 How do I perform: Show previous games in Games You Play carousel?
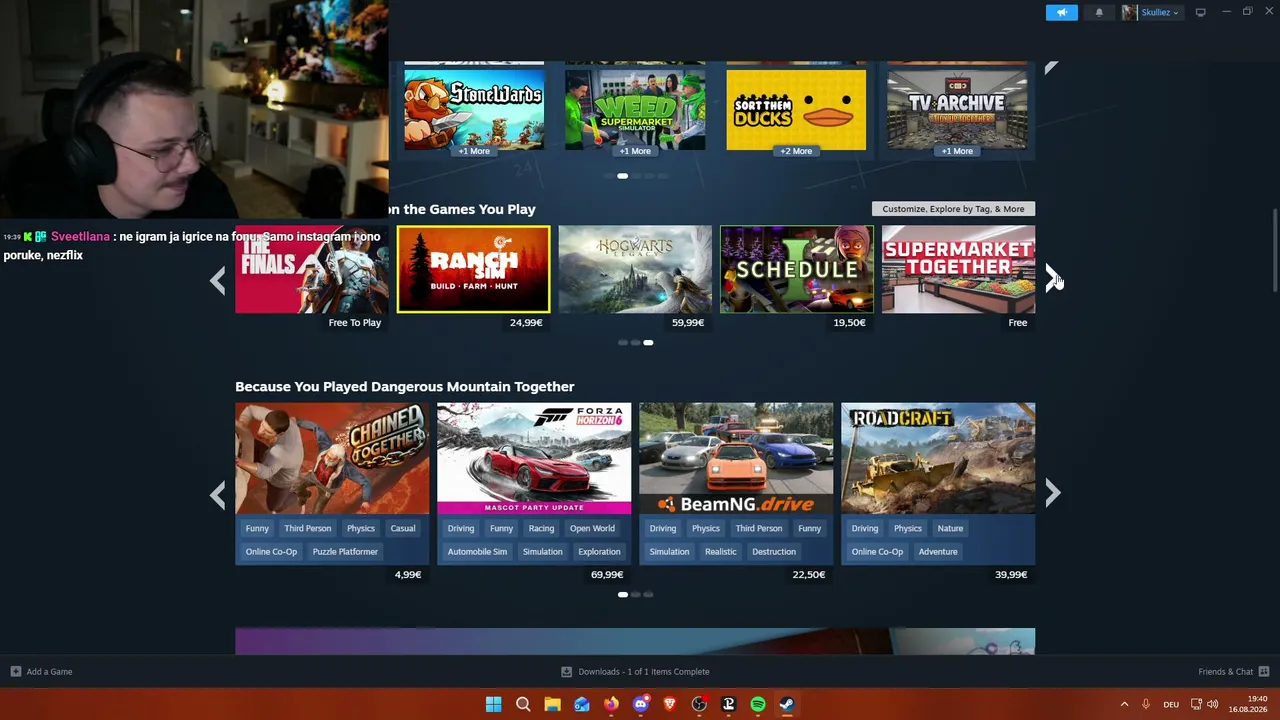click(x=217, y=281)
